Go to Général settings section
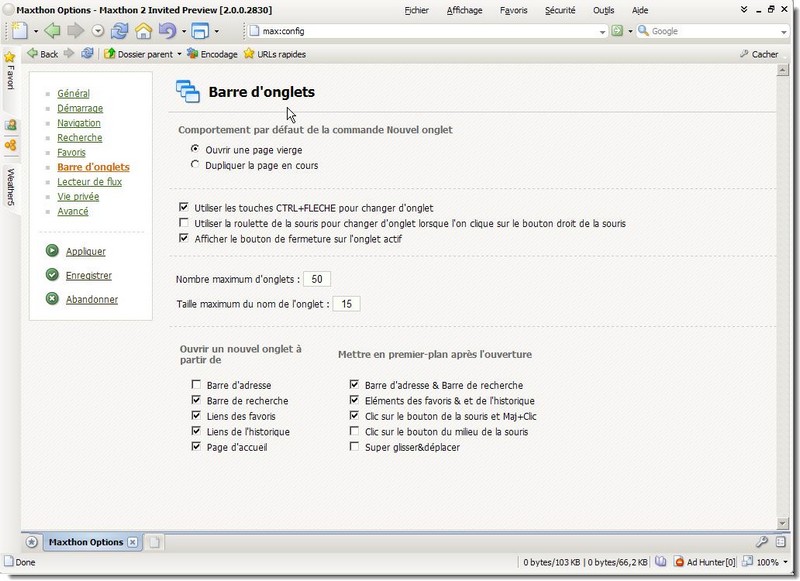 coord(73,93)
